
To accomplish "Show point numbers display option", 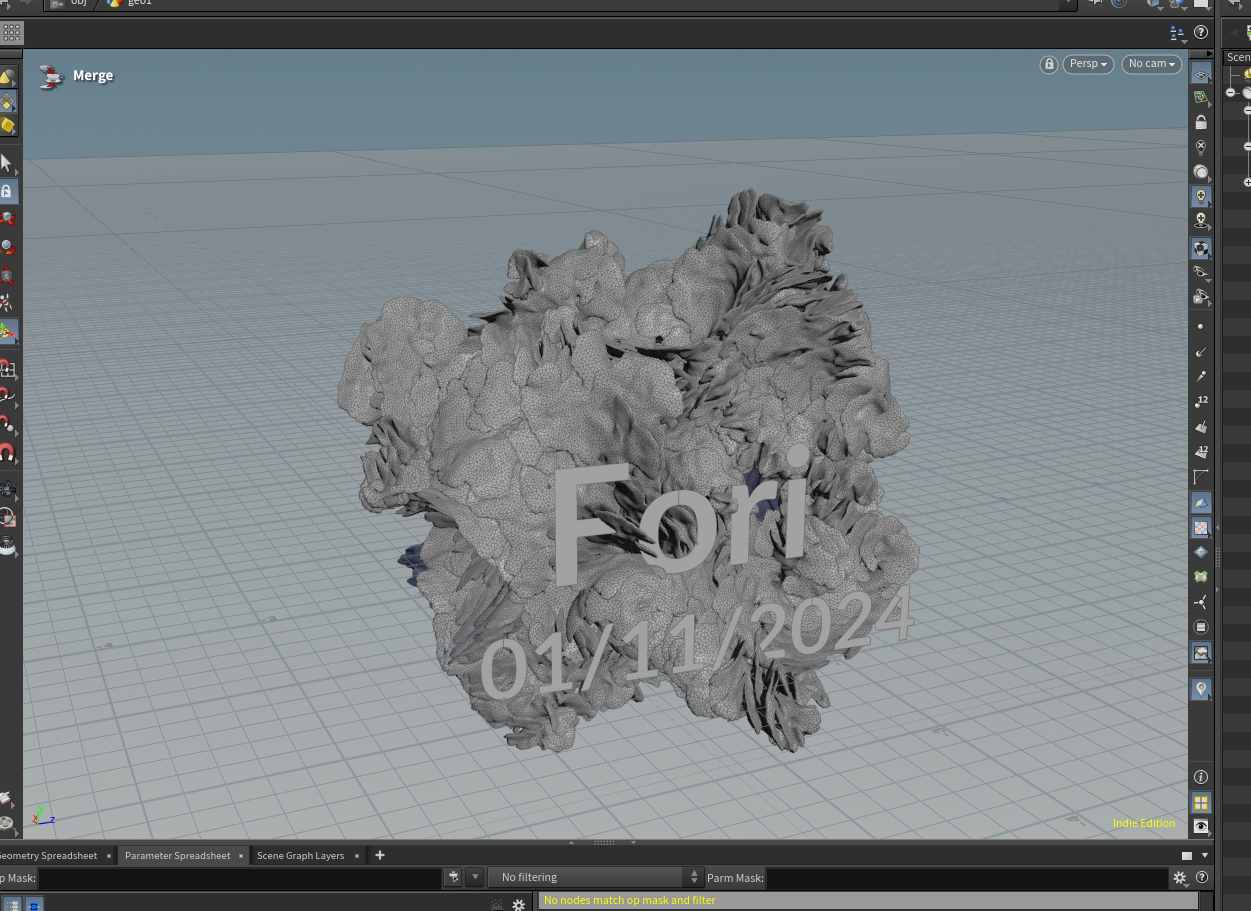I will tap(1201, 402).
